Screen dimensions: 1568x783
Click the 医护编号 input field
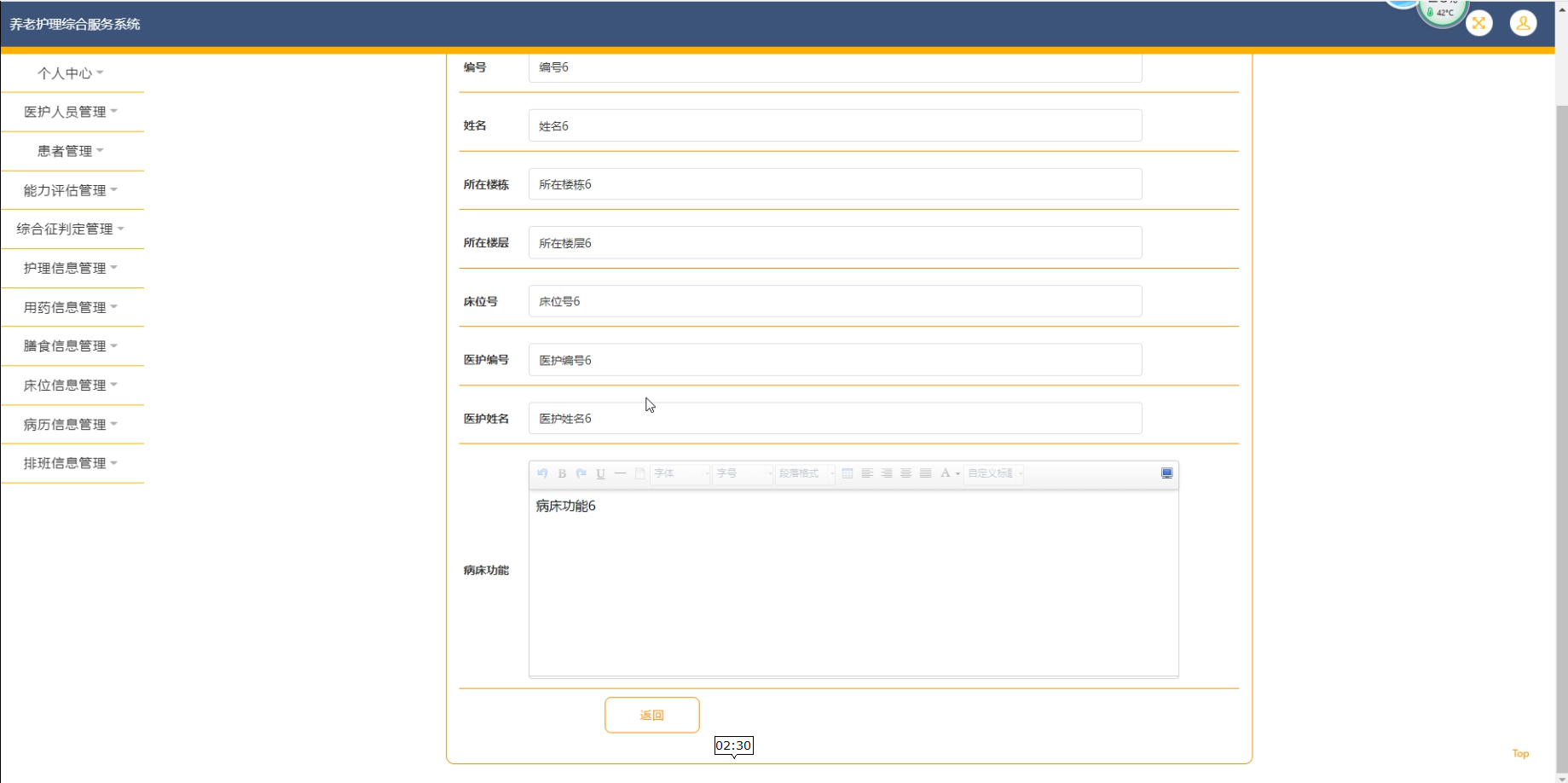(x=836, y=360)
